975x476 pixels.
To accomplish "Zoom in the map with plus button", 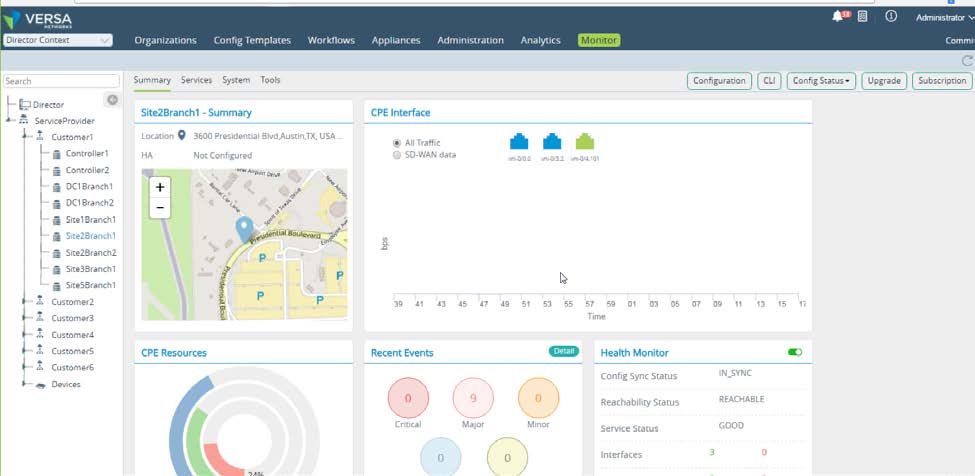I will point(160,187).
